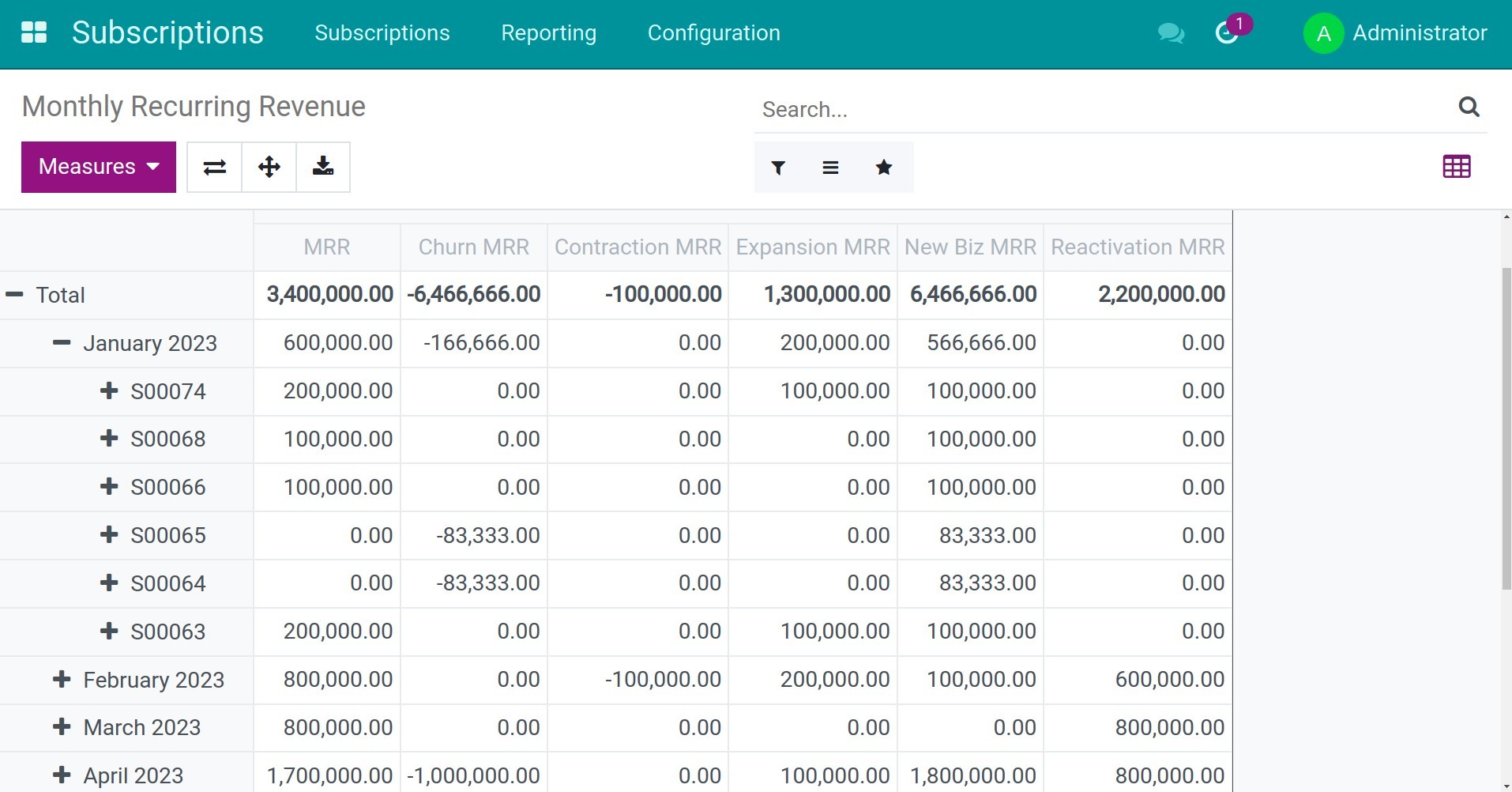Sort by Reactivation MRR column header
Viewport: 1512px width, 792px height.
1138,247
